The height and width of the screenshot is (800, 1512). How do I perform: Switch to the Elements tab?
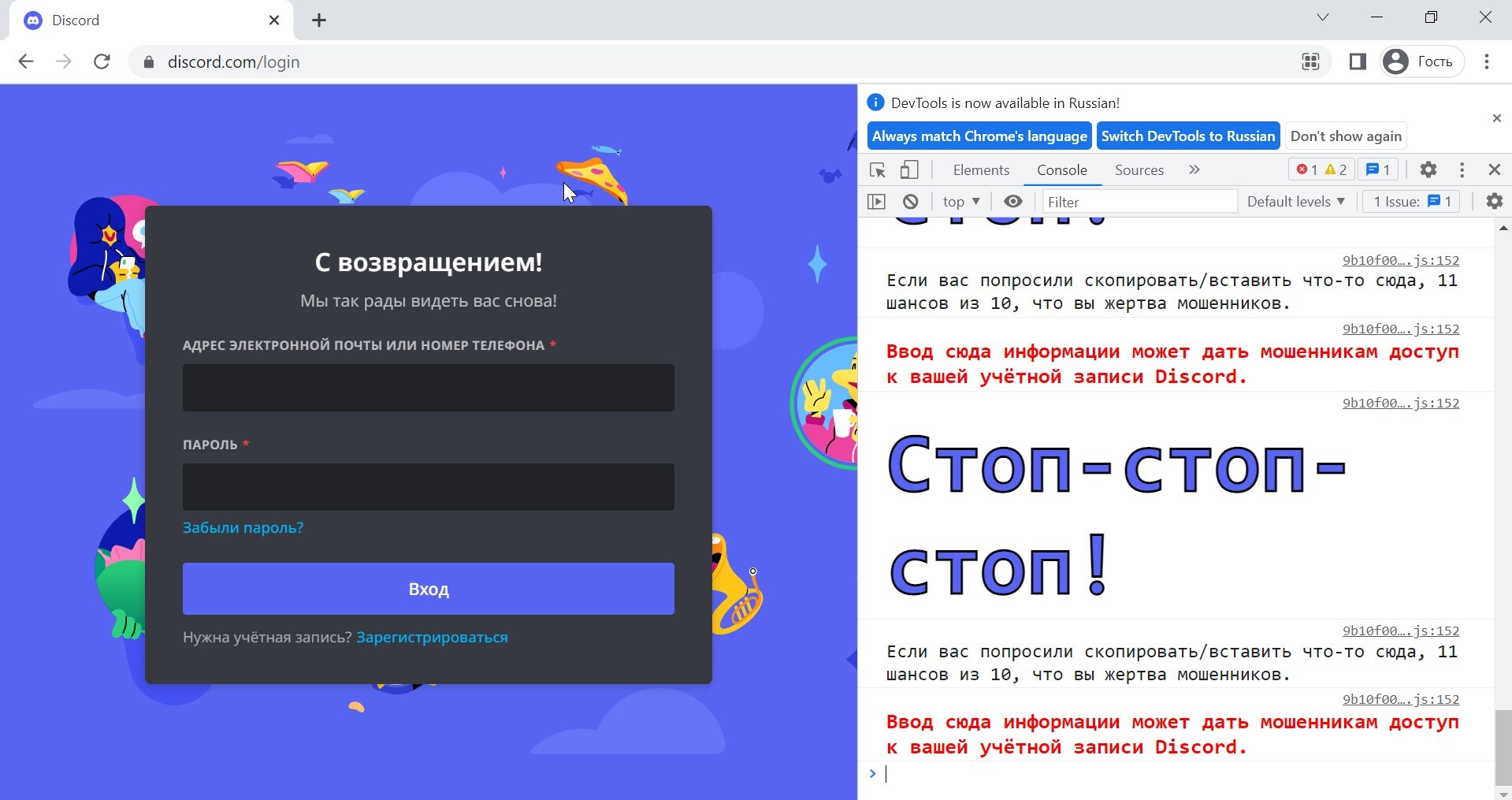pyautogui.click(x=981, y=170)
